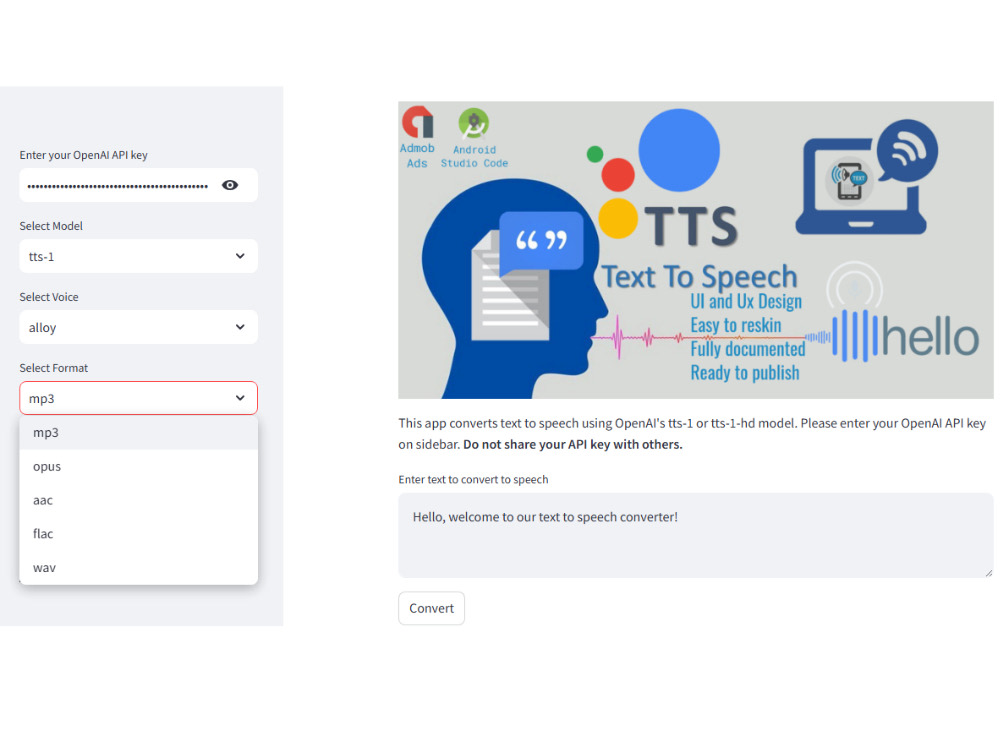This screenshot has height=750, width=1000.
Task: Click the chevron of the Select Format box
Action: click(x=240, y=398)
